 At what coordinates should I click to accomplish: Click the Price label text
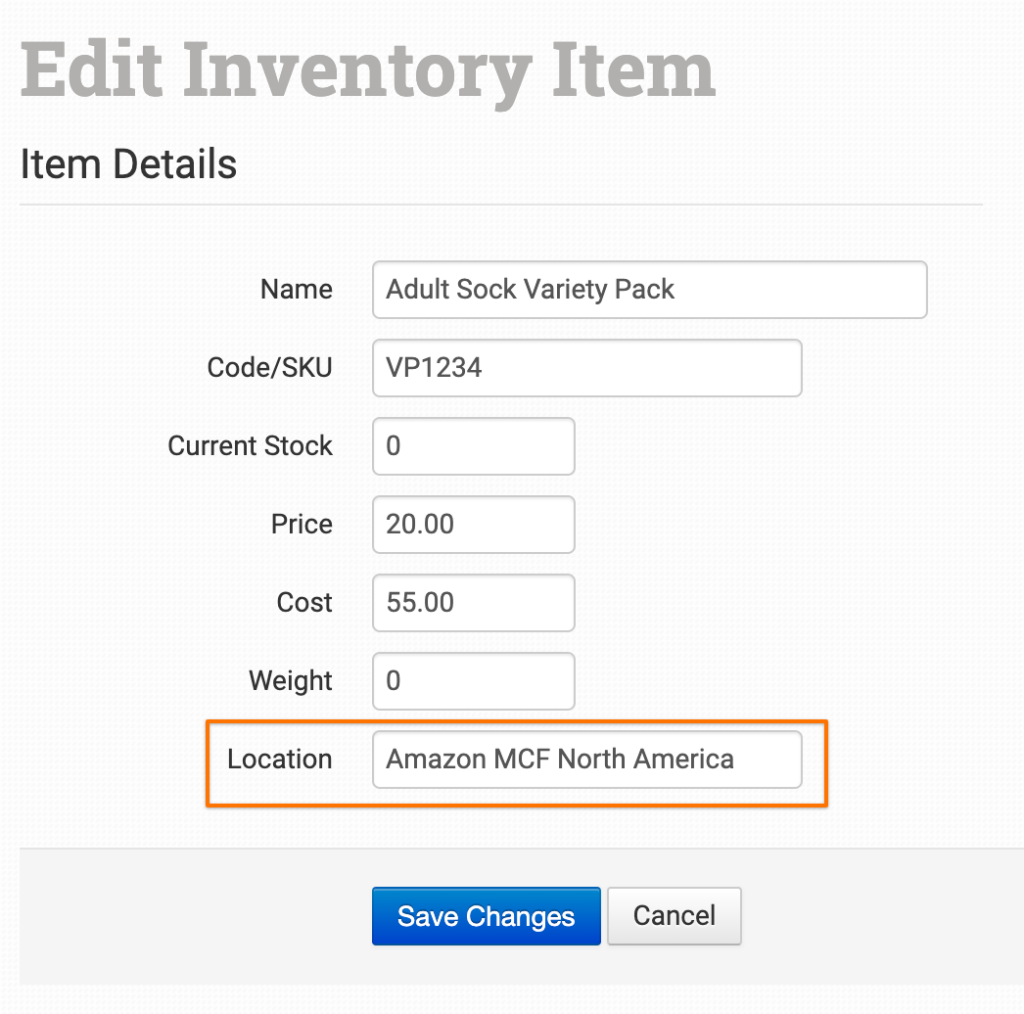[301, 524]
